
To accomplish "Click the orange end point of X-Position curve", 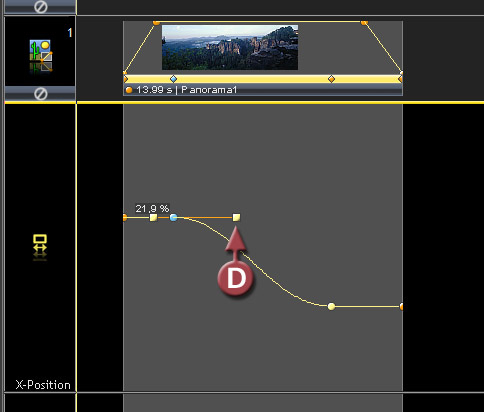I will (x=401, y=306).
